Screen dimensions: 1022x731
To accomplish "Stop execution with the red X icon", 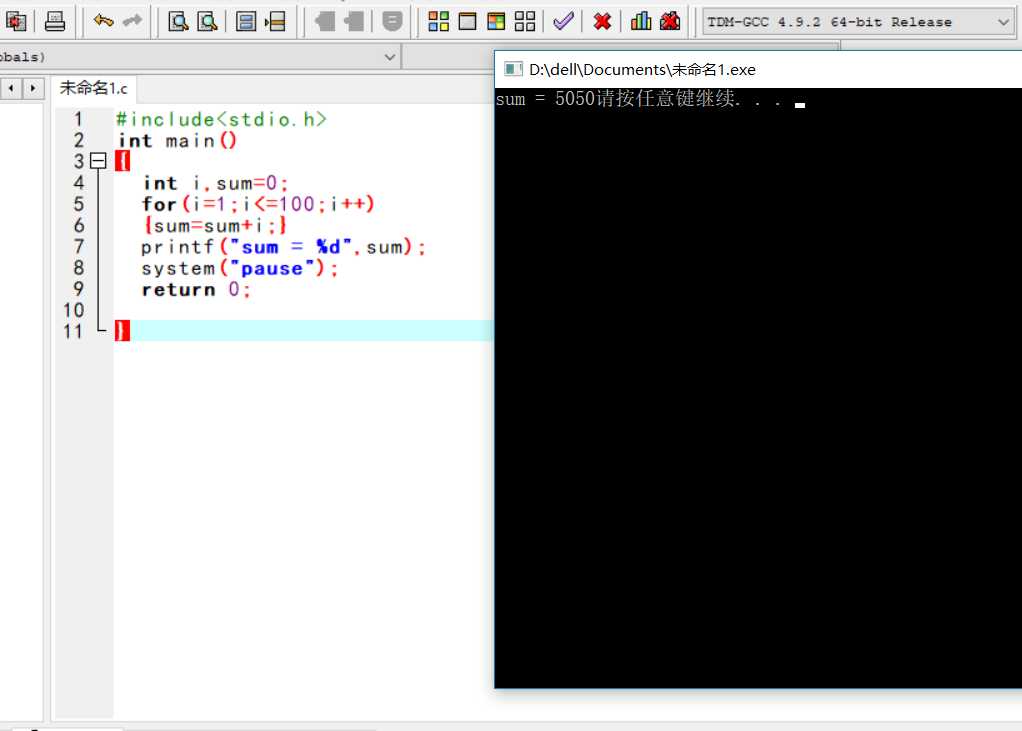I will (602, 22).
